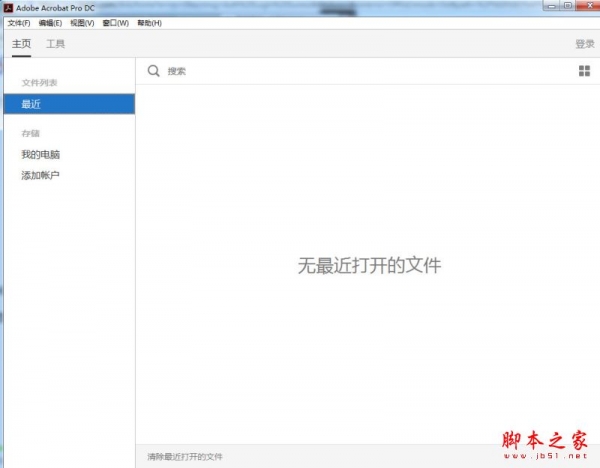Screen dimensions: 600x468
Task: Open the 文件(F) menu
Action: point(19,23)
